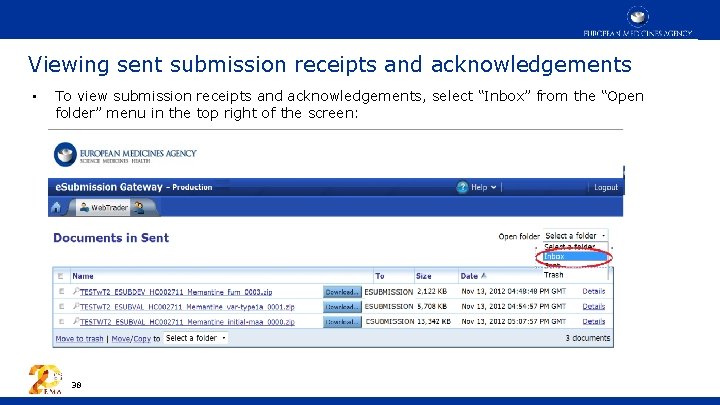View Details for the 05:07:57 PM submission
The height and width of the screenshot is (405, 720).
[x=594, y=321]
